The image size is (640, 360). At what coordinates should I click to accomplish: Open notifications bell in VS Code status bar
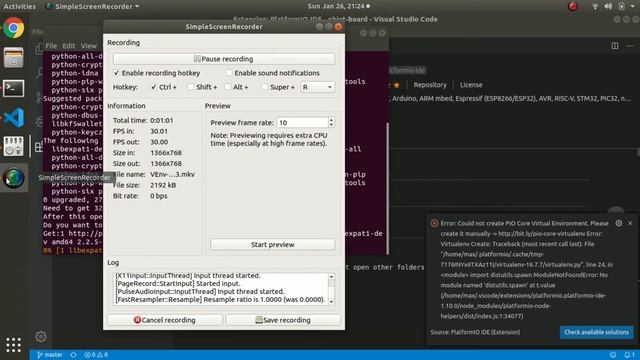click(629, 355)
